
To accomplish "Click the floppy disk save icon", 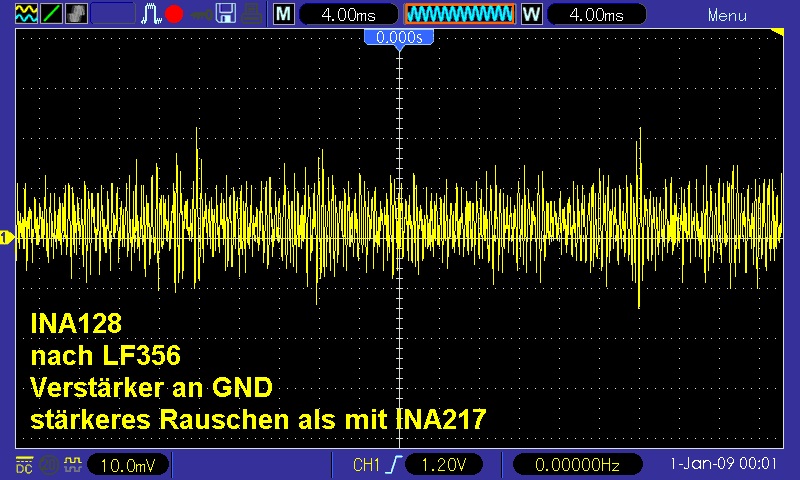I will [226, 14].
